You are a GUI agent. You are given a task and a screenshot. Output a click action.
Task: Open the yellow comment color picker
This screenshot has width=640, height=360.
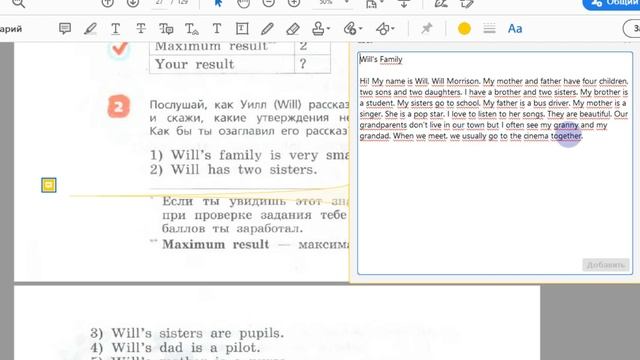click(464, 29)
